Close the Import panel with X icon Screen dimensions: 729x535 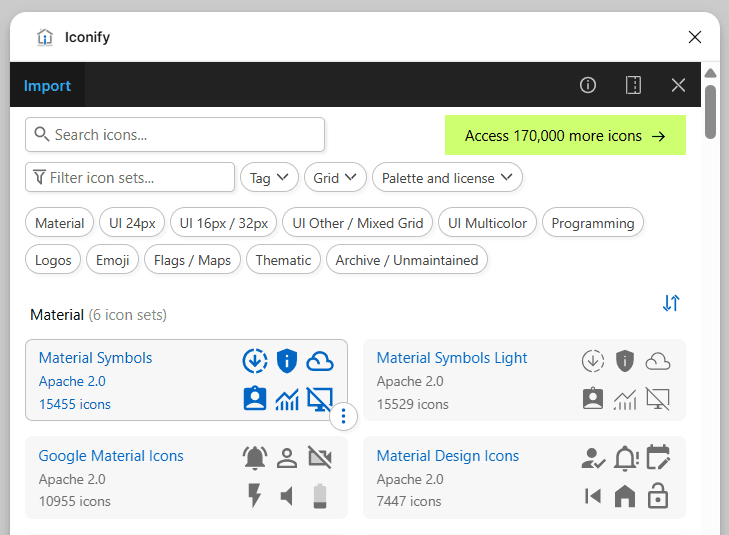pos(678,85)
